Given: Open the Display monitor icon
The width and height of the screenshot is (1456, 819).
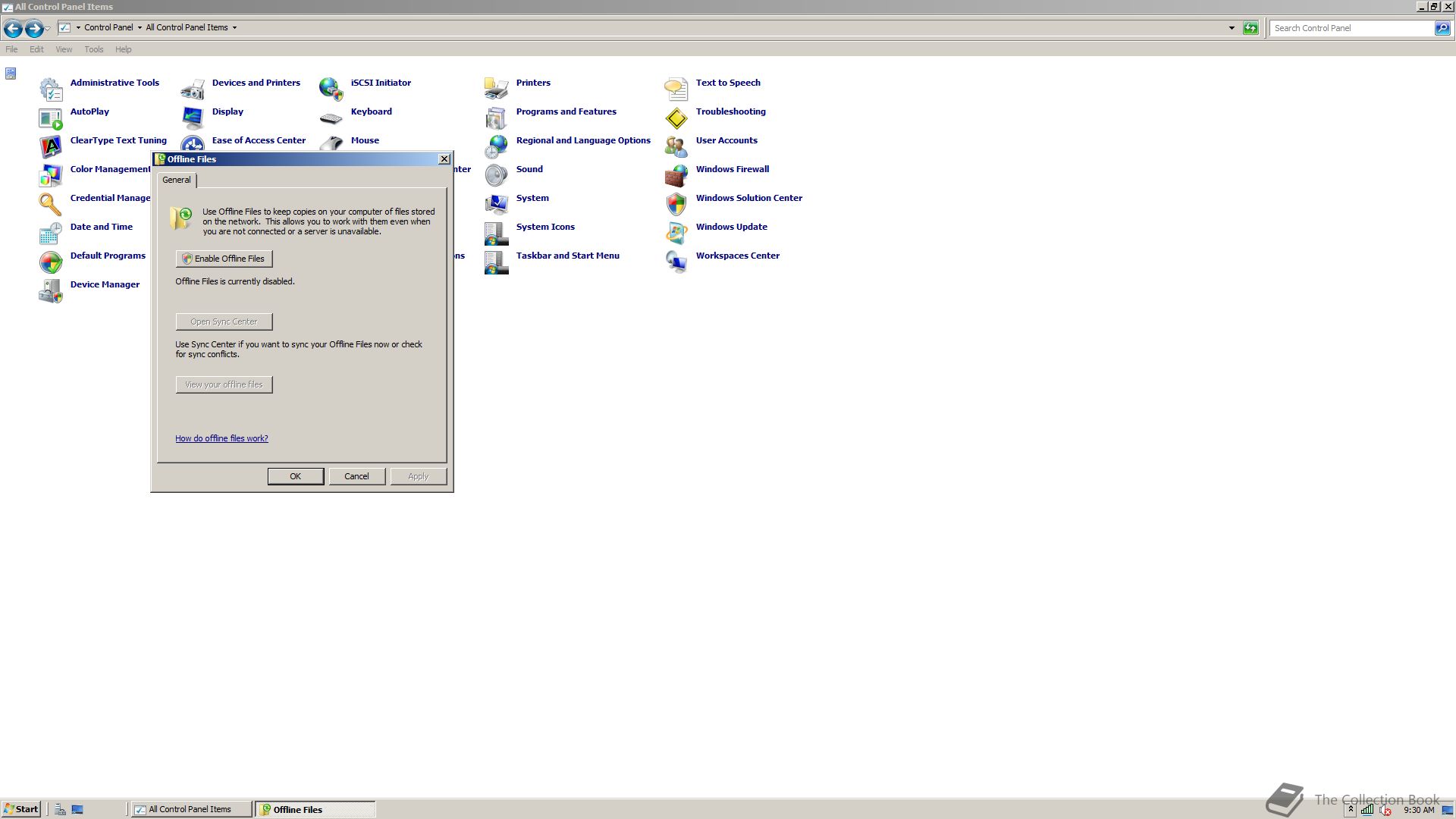Looking at the screenshot, I should [x=193, y=118].
